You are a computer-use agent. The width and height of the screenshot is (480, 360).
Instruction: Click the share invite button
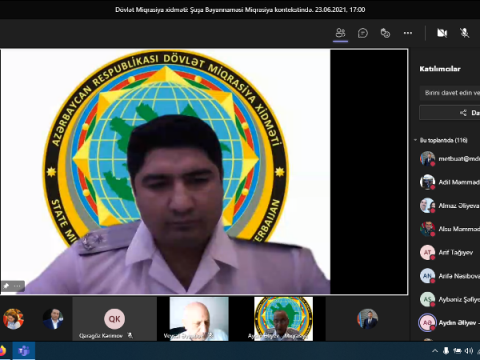click(x=450, y=113)
